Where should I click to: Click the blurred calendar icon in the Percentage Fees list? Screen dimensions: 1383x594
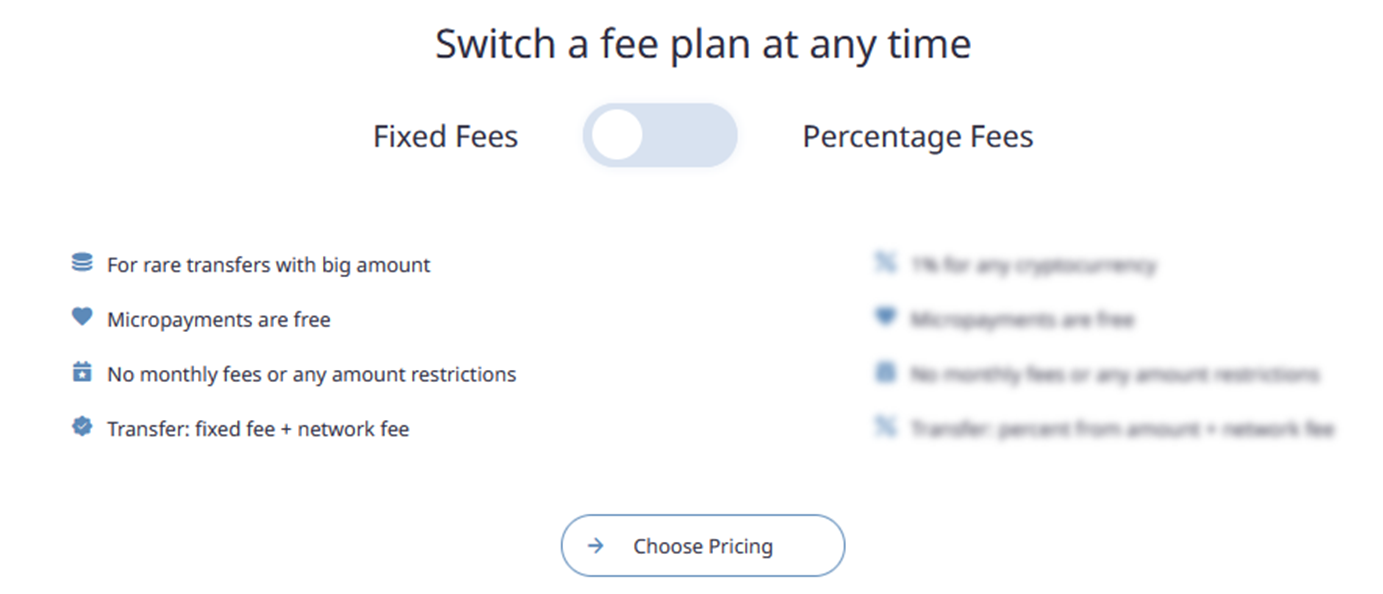click(885, 373)
